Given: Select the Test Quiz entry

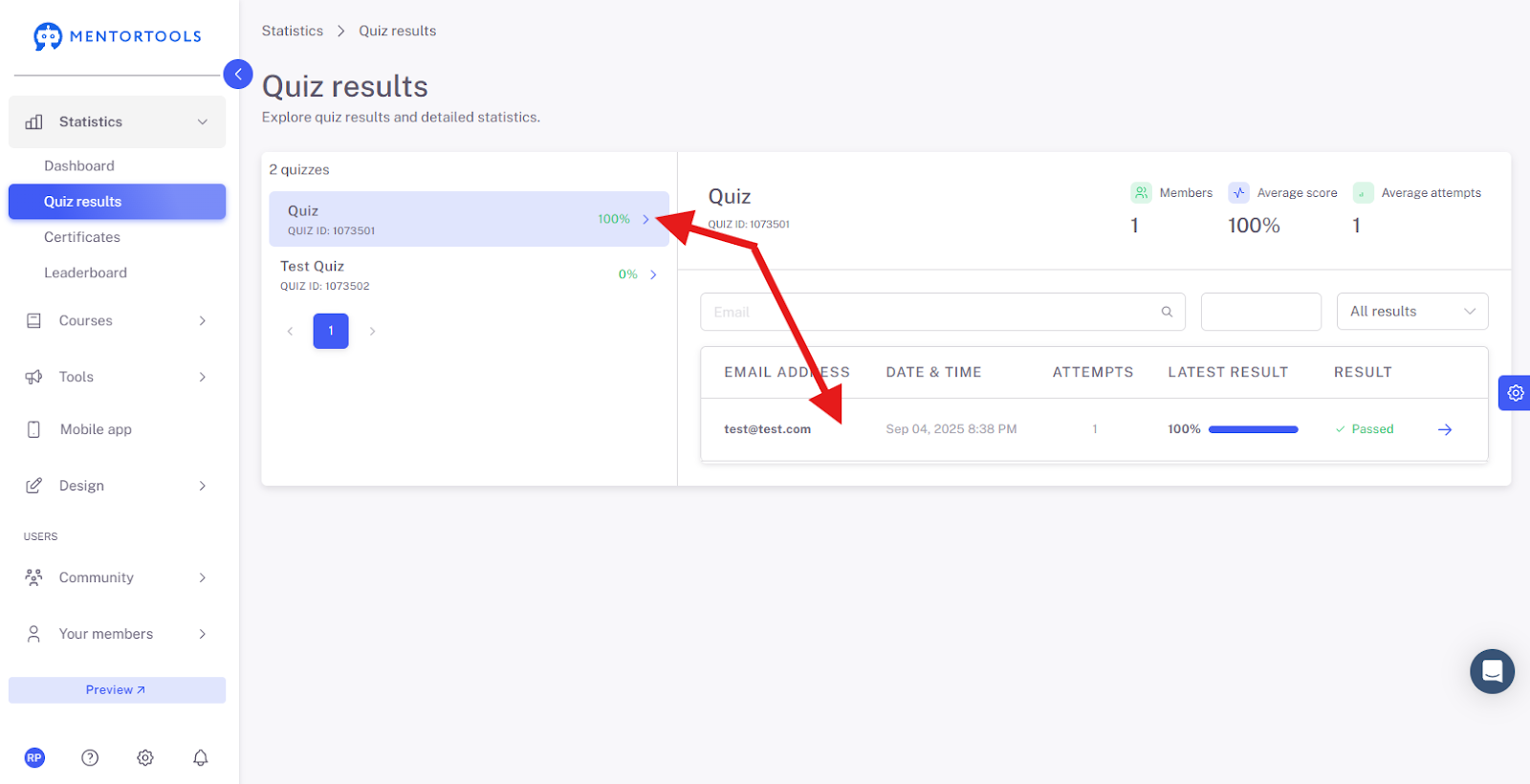Looking at the screenshot, I should [x=469, y=274].
